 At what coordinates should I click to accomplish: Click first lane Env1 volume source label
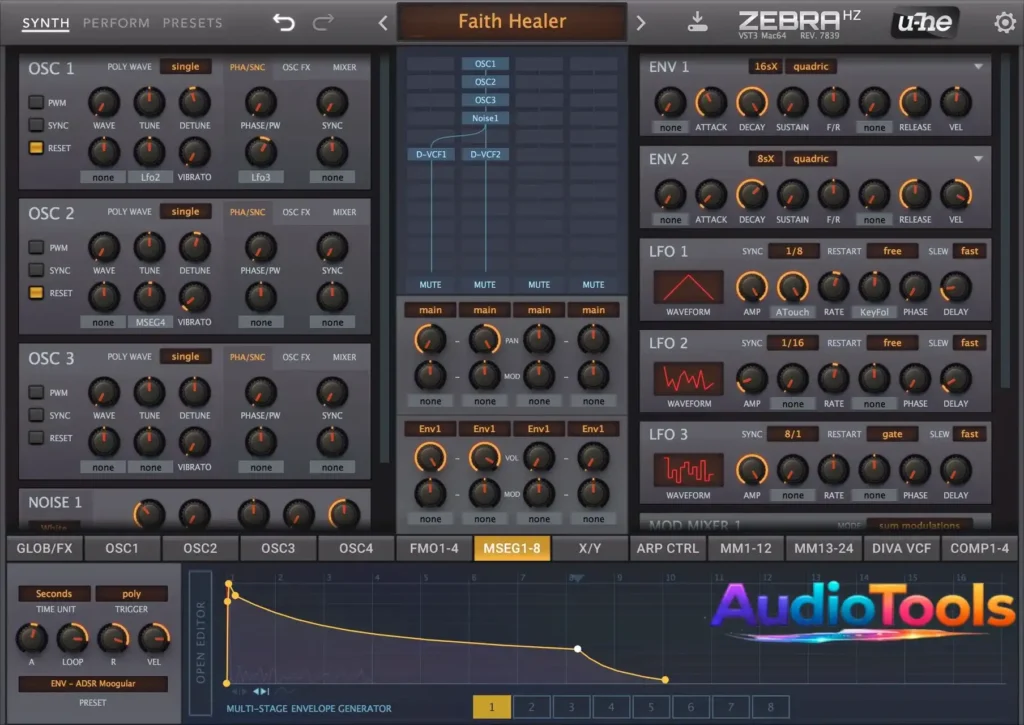pyautogui.click(x=430, y=428)
